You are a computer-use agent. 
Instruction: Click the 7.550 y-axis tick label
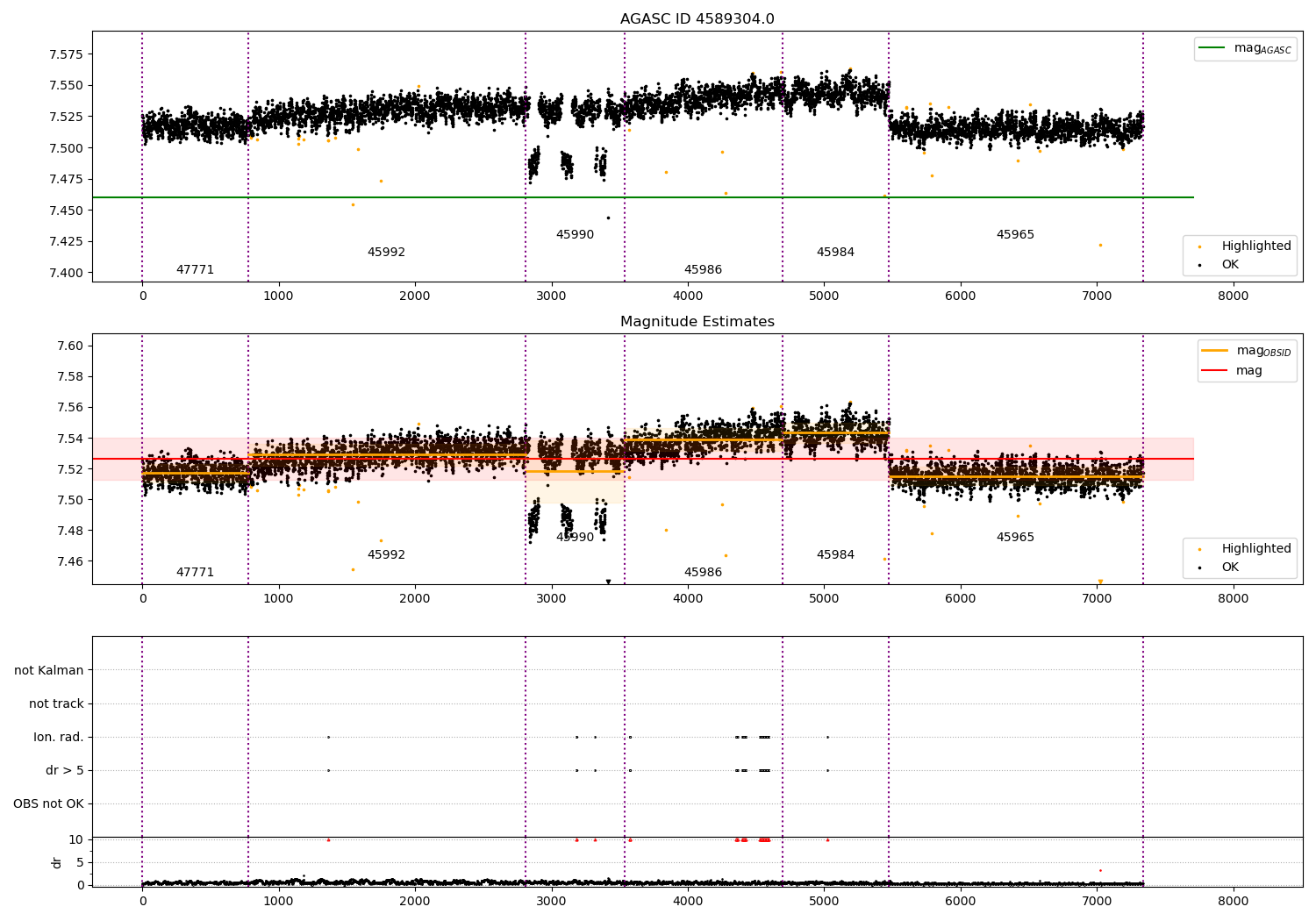tap(66, 86)
